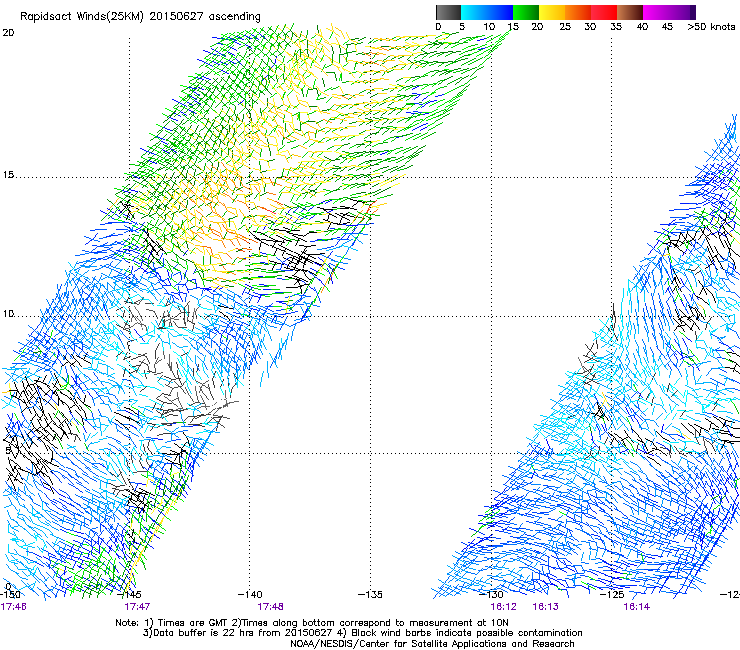Click the longitude '-125' axis label

coord(612,594)
